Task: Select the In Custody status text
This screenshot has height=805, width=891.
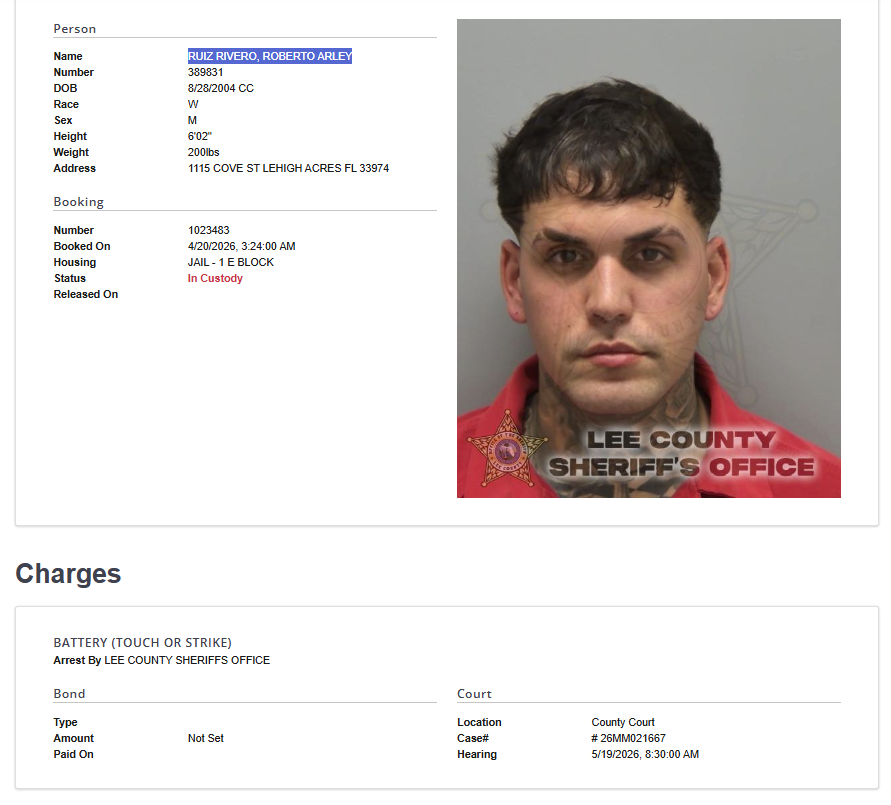Action: click(x=215, y=278)
